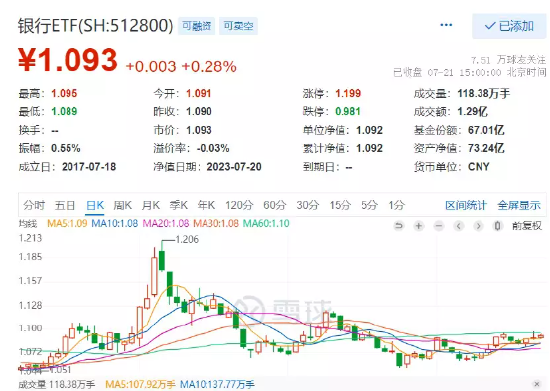Click the 涨停 1.199 value

click(348, 93)
